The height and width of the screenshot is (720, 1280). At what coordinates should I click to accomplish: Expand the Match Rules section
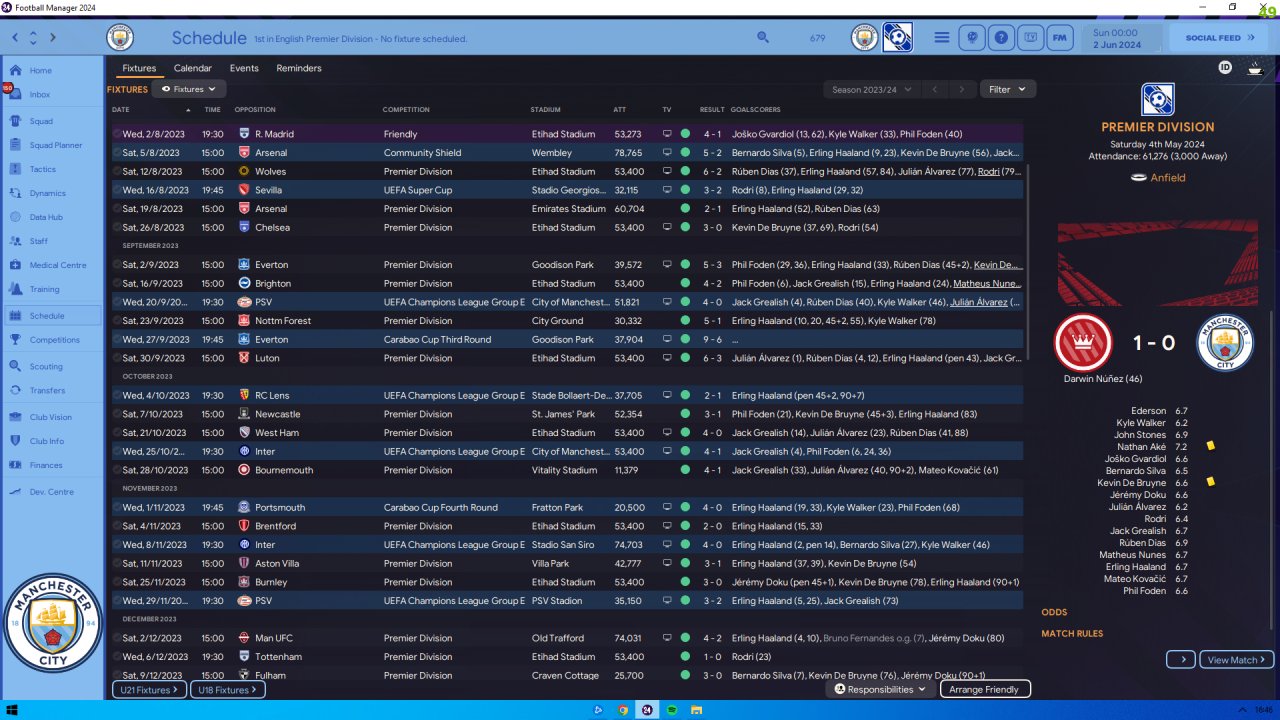tap(1072, 633)
